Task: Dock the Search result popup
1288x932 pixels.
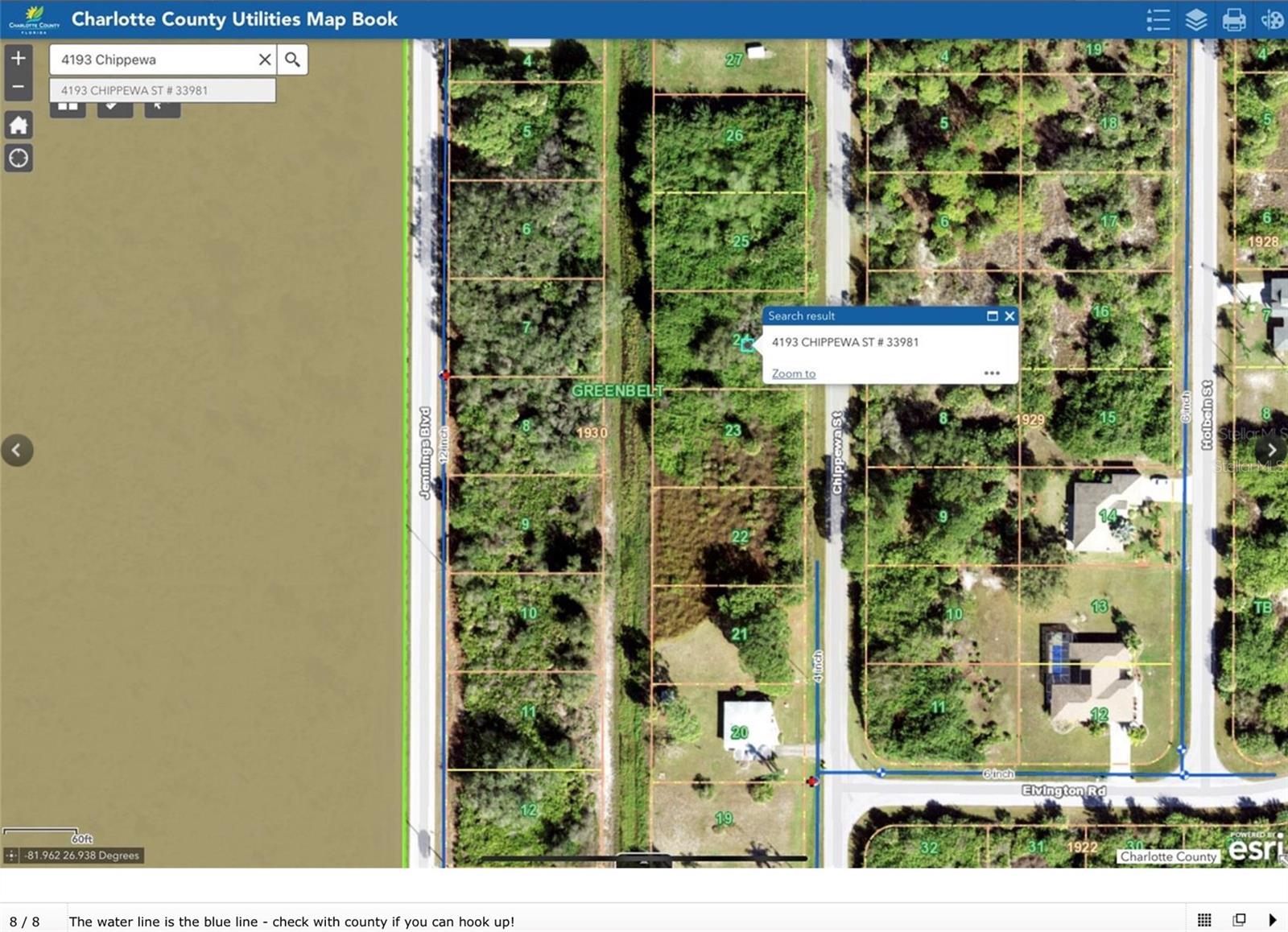Action: coord(992,315)
